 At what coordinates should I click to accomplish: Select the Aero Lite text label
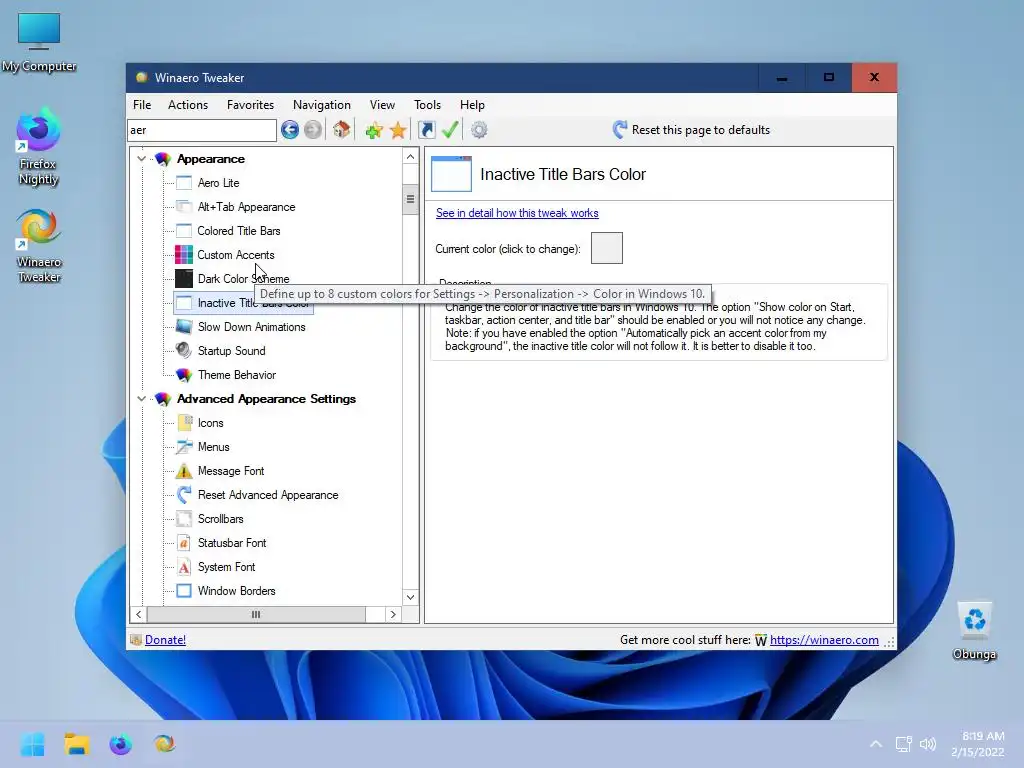pos(219,183)
